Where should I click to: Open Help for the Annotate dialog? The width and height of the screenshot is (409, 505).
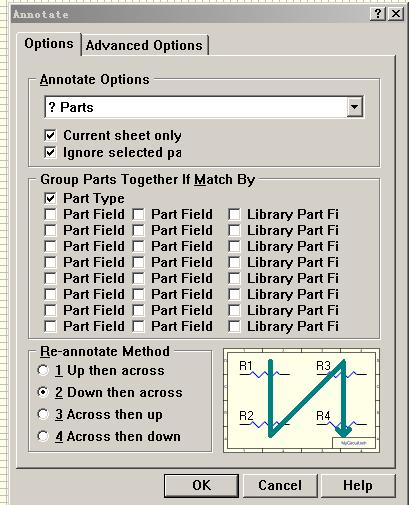(358, 485)
